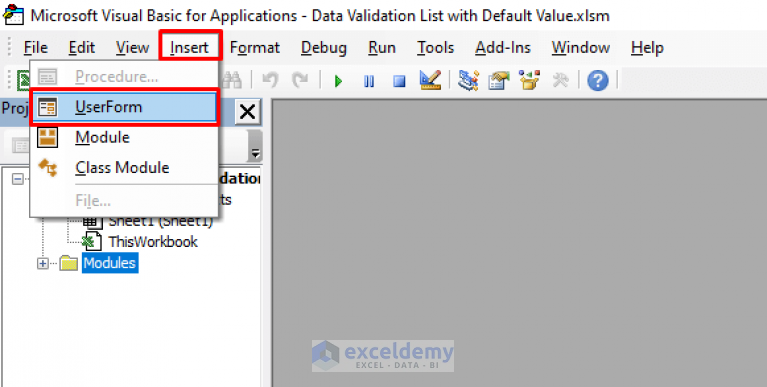Click the Redo toolbar arrow
The width and height of the screenshot is (767, 387).
[299, 80]
